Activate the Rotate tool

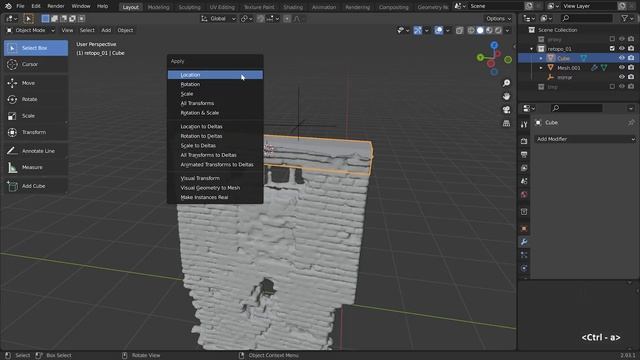click(36, 99)
